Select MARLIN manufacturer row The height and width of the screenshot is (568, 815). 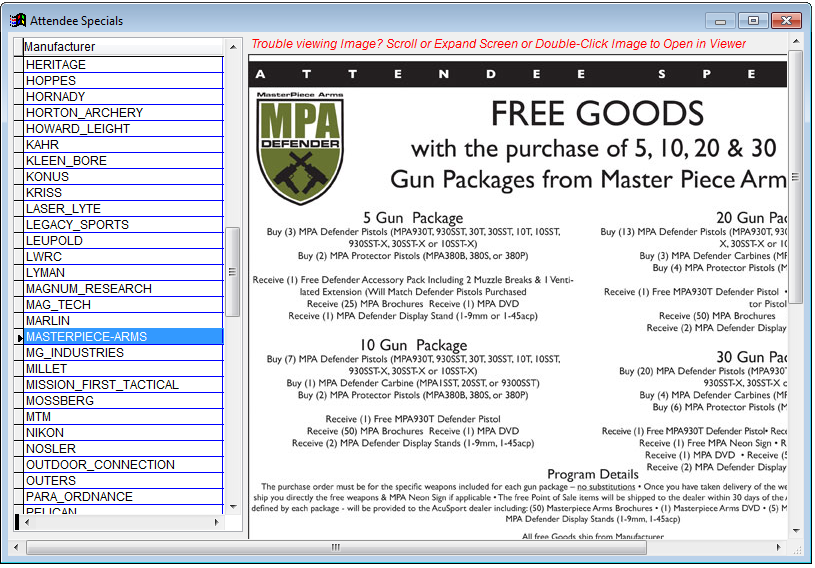[x=124, y=321]
